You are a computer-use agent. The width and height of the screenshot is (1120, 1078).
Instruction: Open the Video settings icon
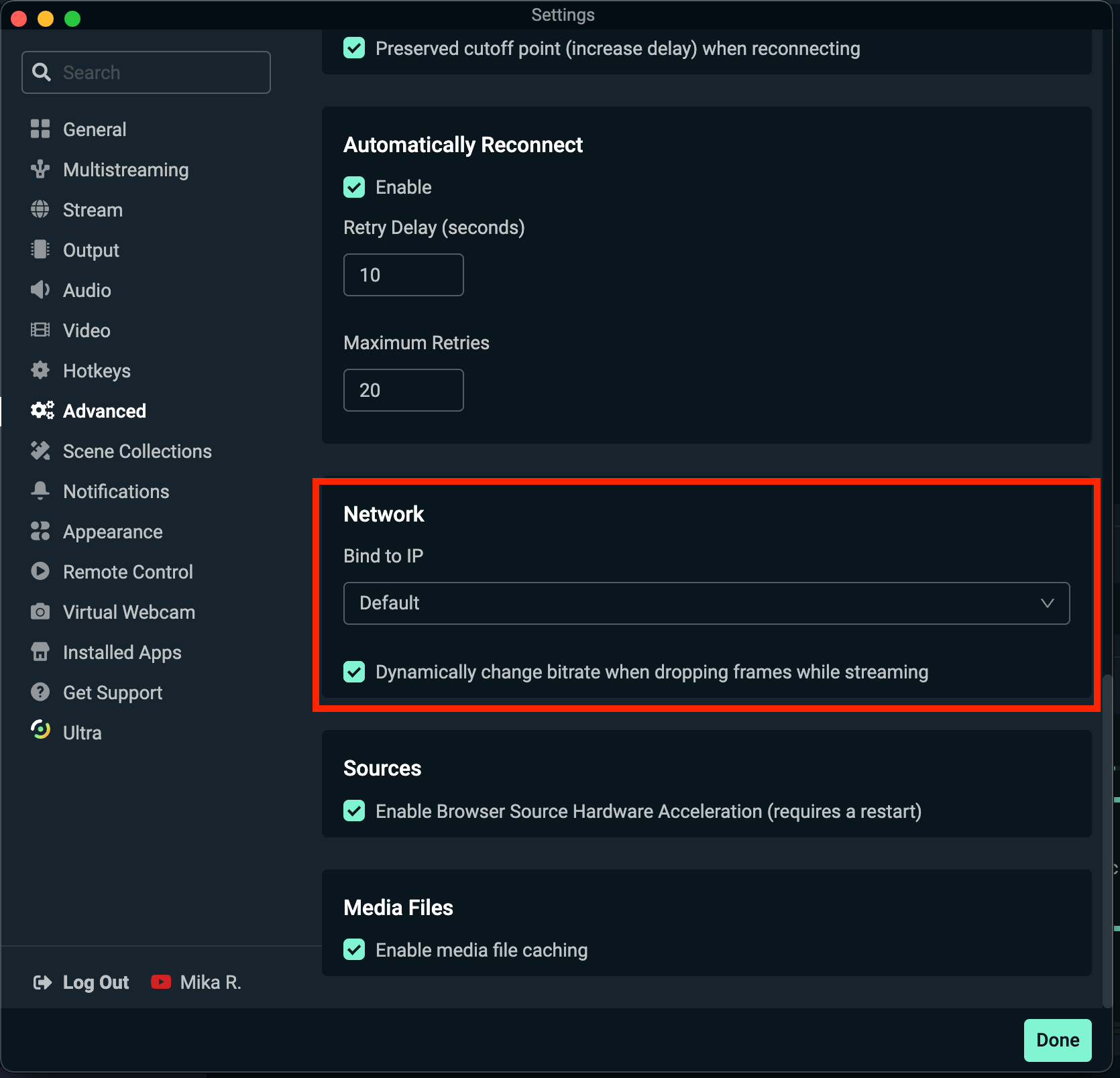coord(40,330)
